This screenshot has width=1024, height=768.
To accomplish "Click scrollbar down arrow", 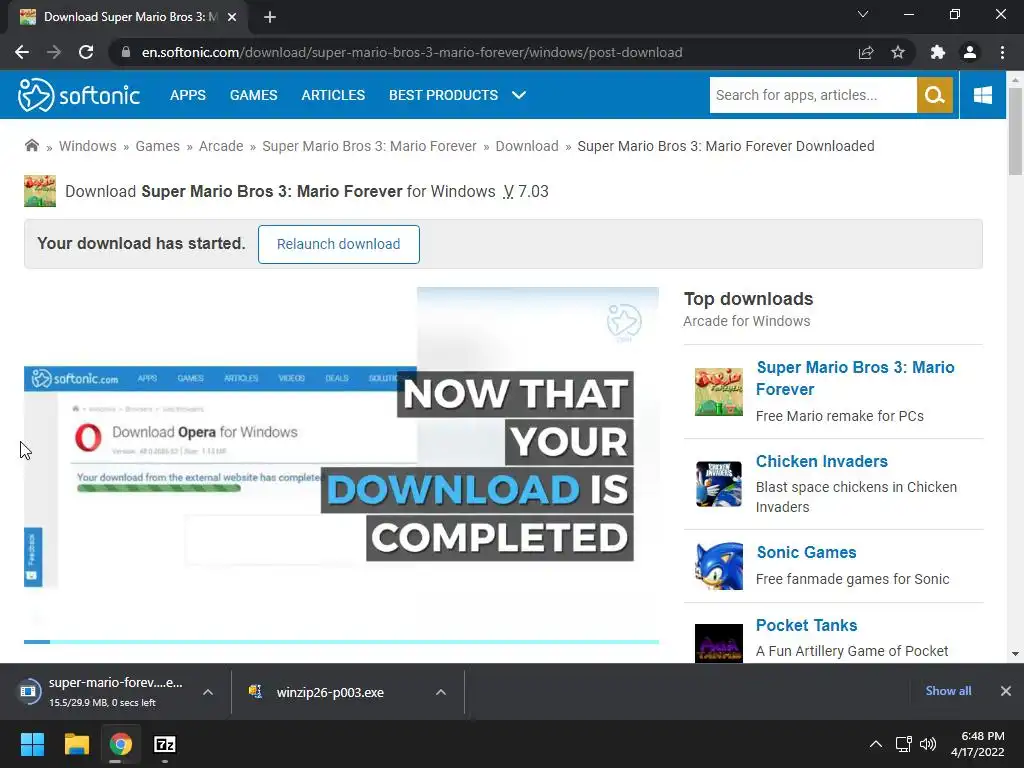I will [x=1015, y=653].
